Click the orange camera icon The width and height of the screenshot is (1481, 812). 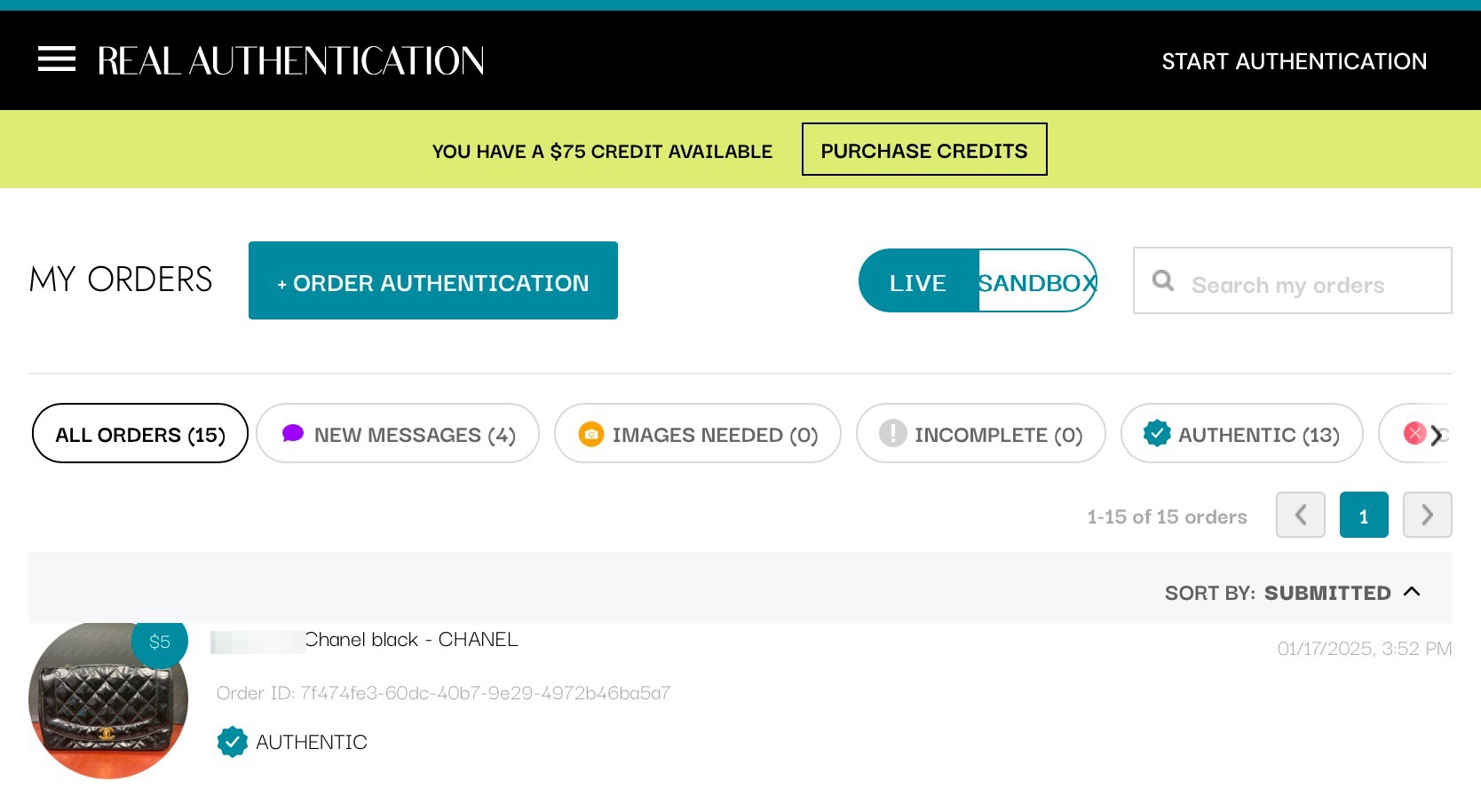[591, 434]
